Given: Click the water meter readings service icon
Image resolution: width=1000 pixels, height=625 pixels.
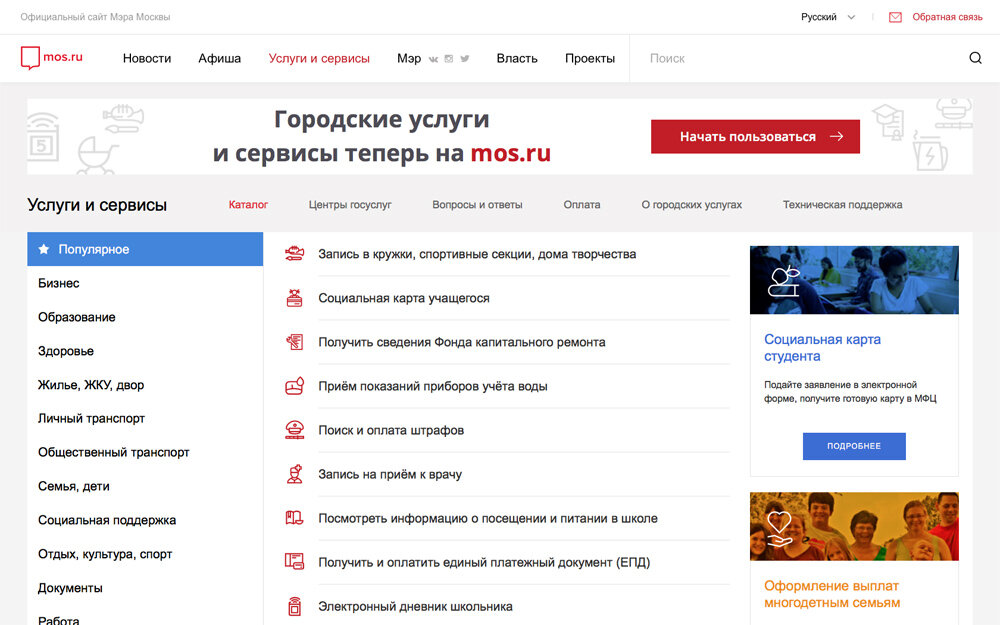Looking at the screenshot, I should (x=294, y=385).
